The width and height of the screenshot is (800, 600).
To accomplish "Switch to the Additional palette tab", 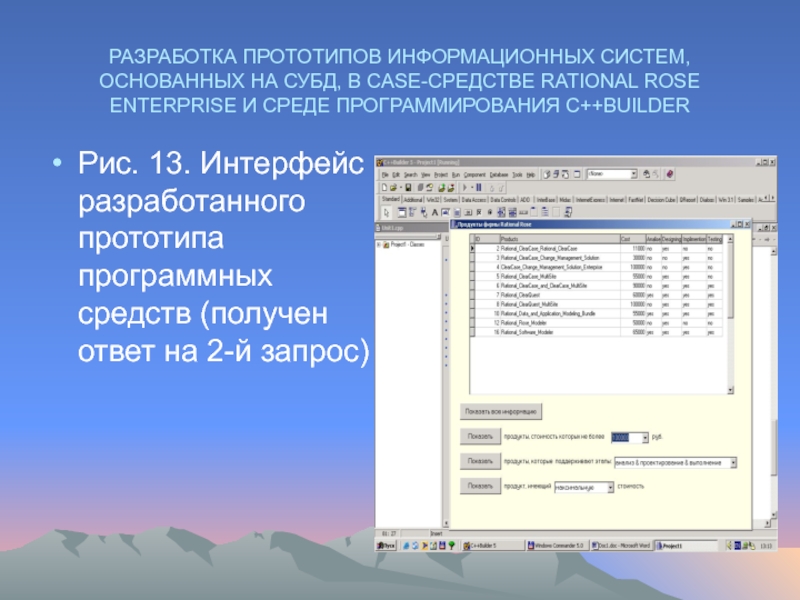I will (413, 199).
